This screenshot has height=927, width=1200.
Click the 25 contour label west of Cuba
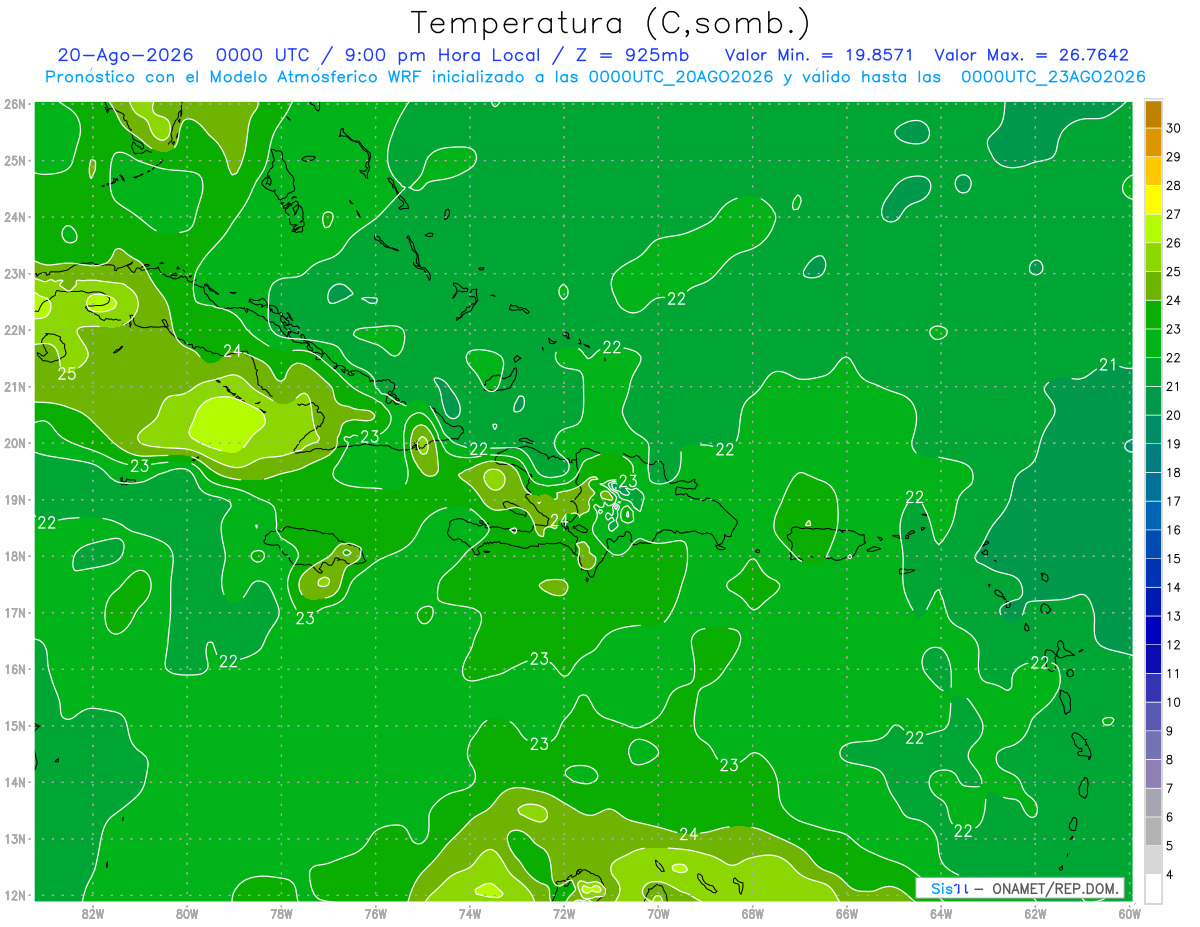tap(66, 374)
